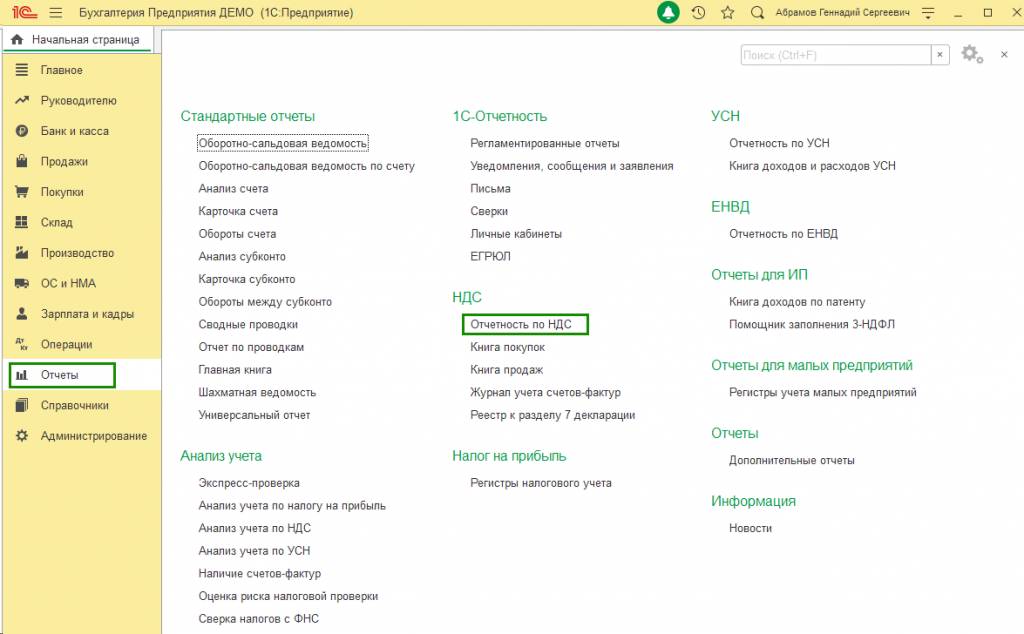Open Сверка налогов с ФНС
The width and height of the screenshot is (1024, 634).
(x=259, y=618)
